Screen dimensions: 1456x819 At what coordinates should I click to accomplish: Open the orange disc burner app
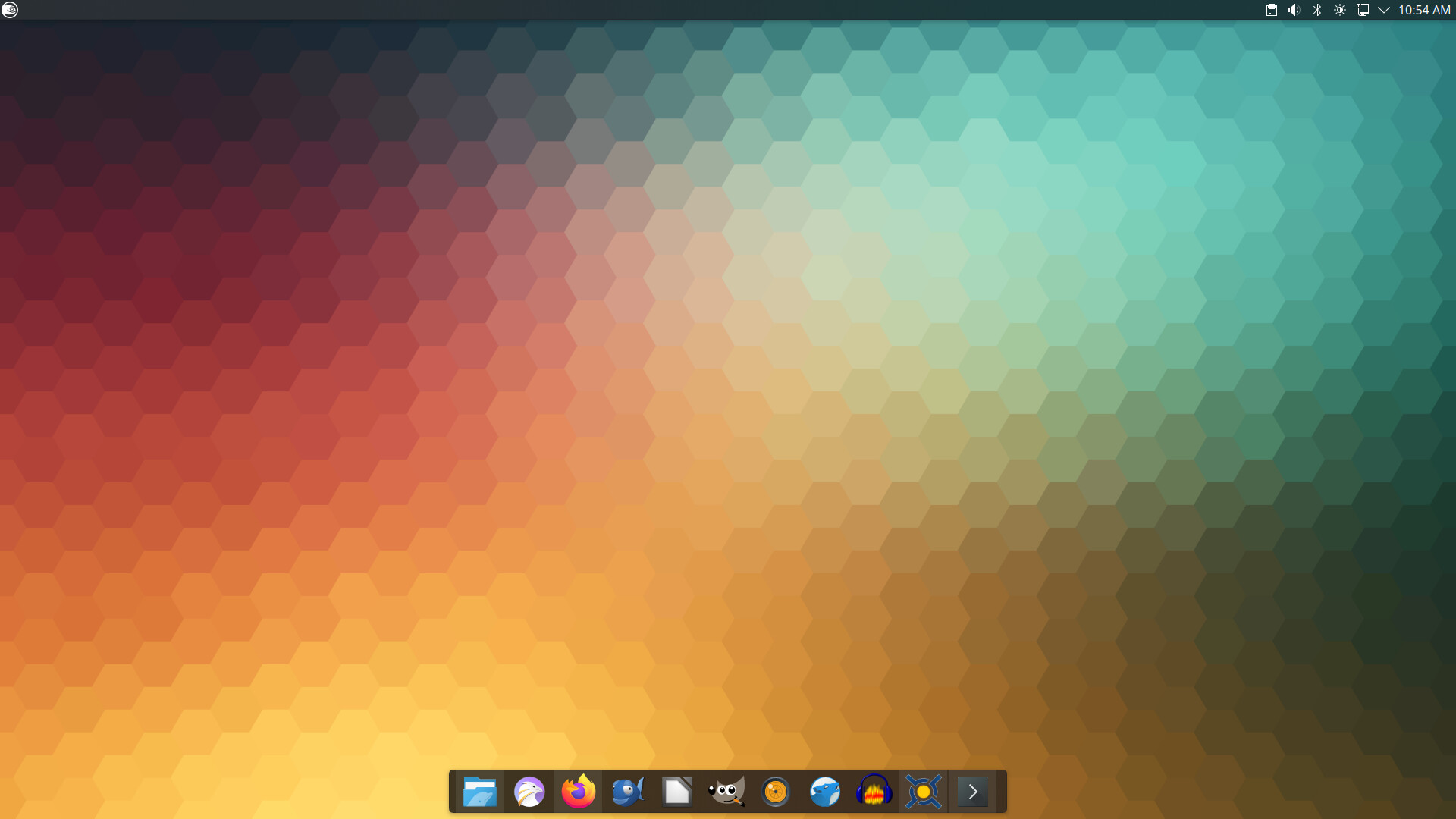point(775,792)
